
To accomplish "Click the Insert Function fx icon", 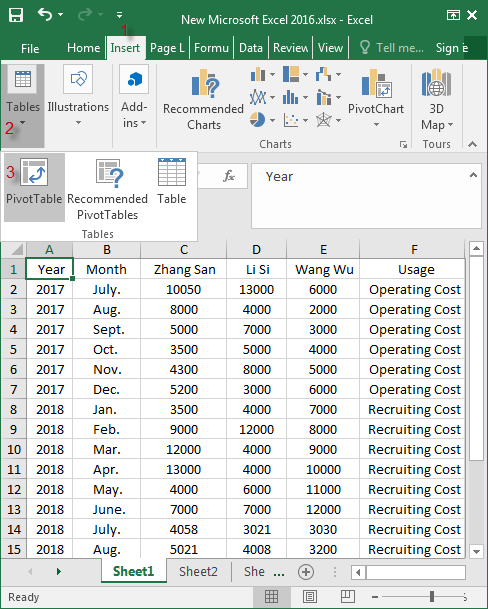I will point(229,176).
